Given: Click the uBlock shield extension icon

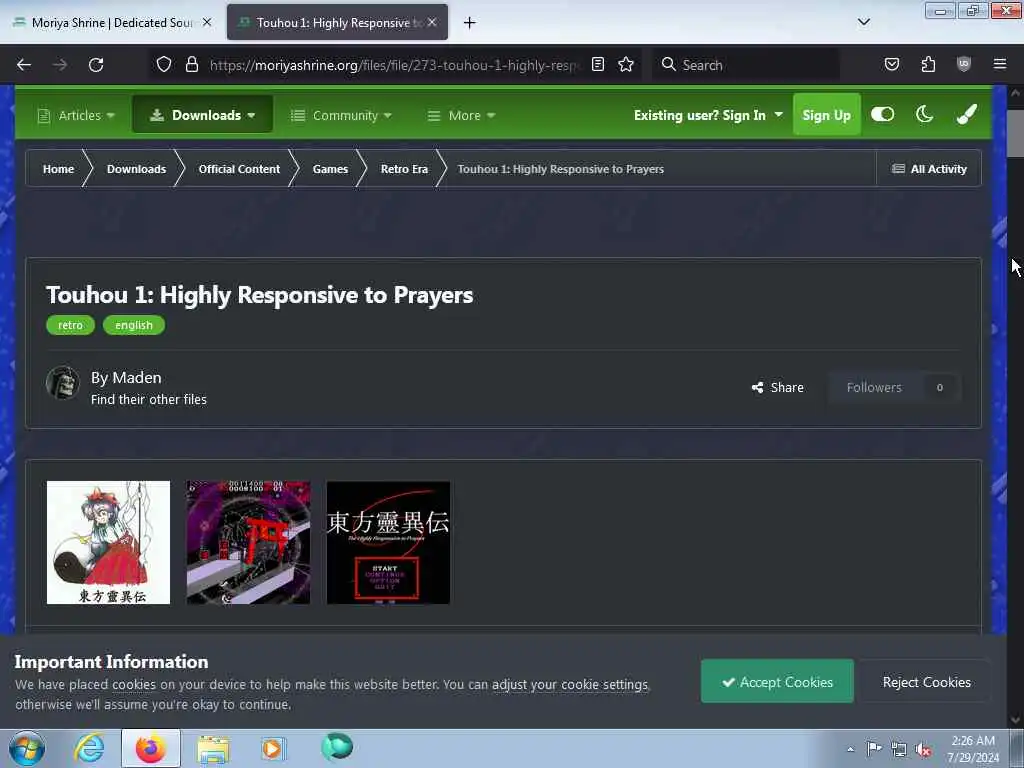Looking at the screenshot, I should coord(963,64).
